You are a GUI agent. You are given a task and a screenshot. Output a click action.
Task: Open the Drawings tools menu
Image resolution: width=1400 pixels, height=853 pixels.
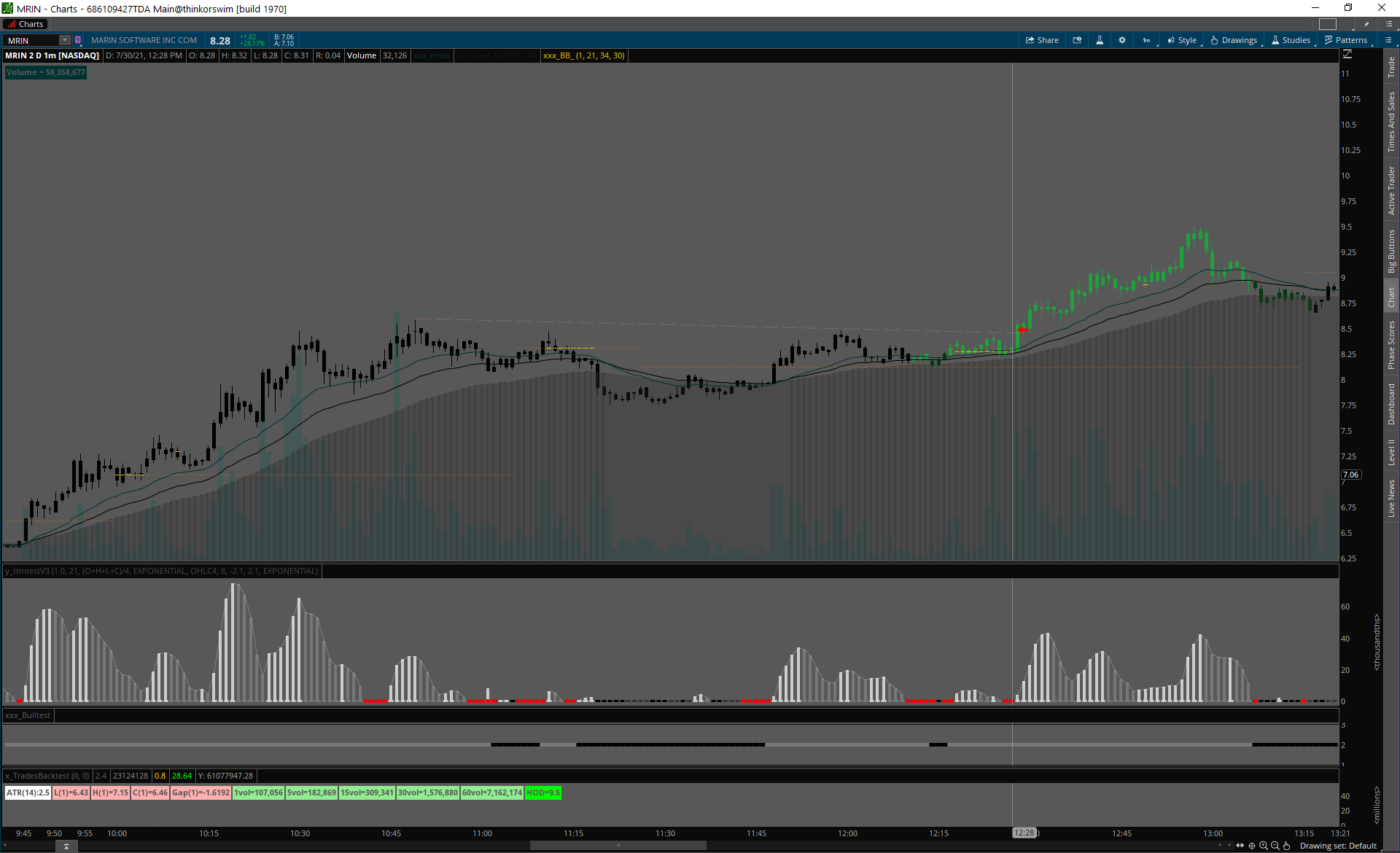click(1234, 40)
